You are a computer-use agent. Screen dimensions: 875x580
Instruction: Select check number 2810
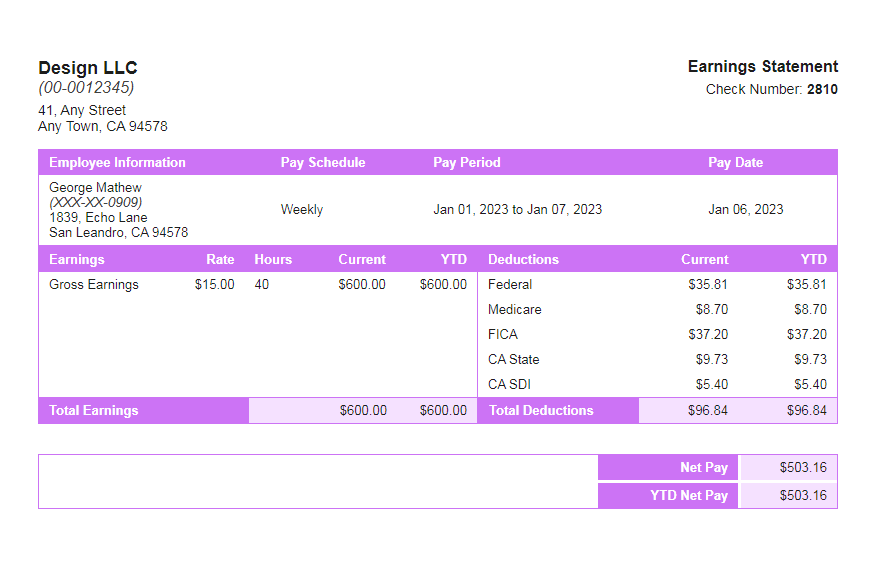824,89
